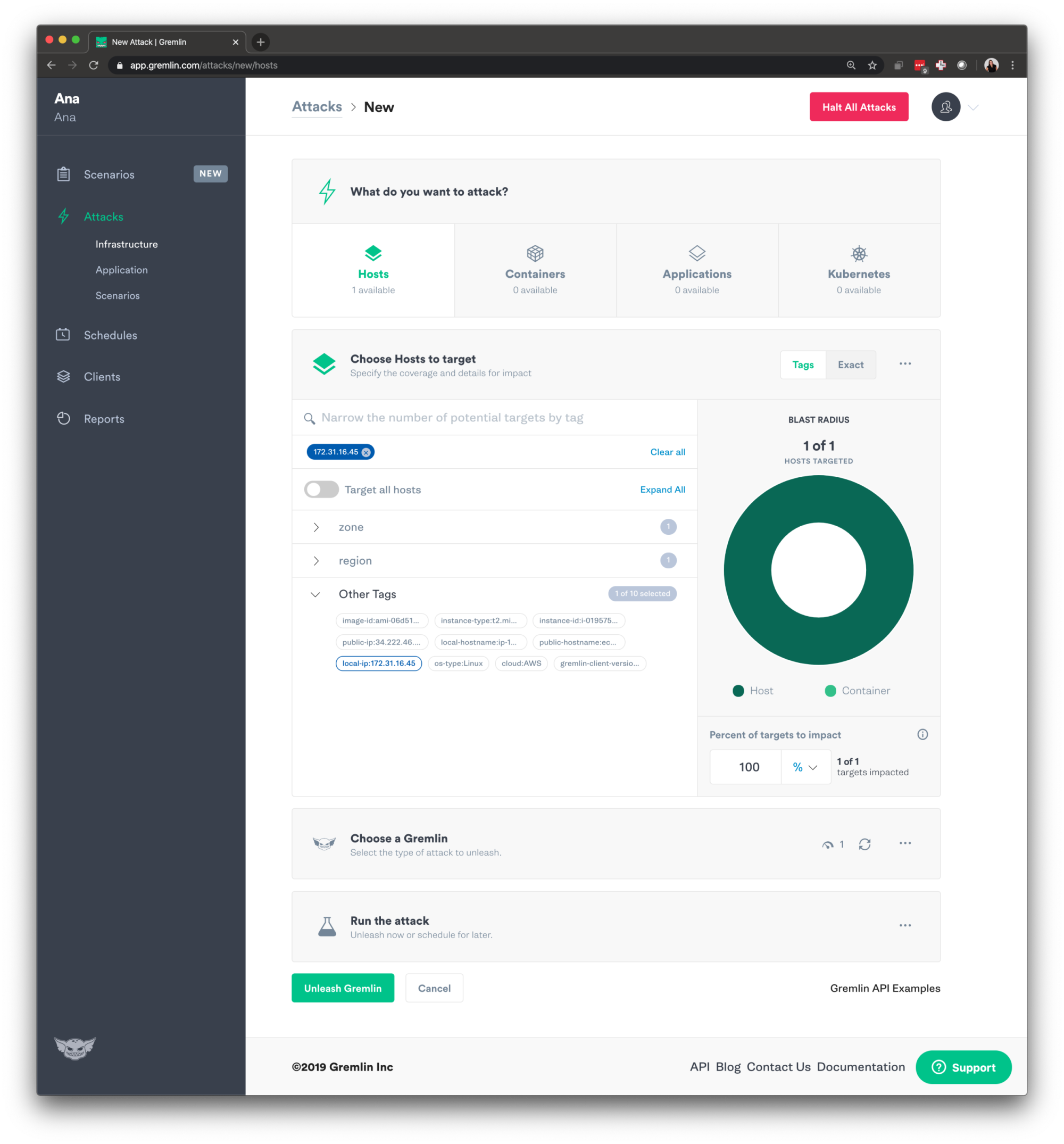The width and height of the screenshot is (1064, 1144).
Task: Open the Schedules calendar icon
Action: [63, 335]
